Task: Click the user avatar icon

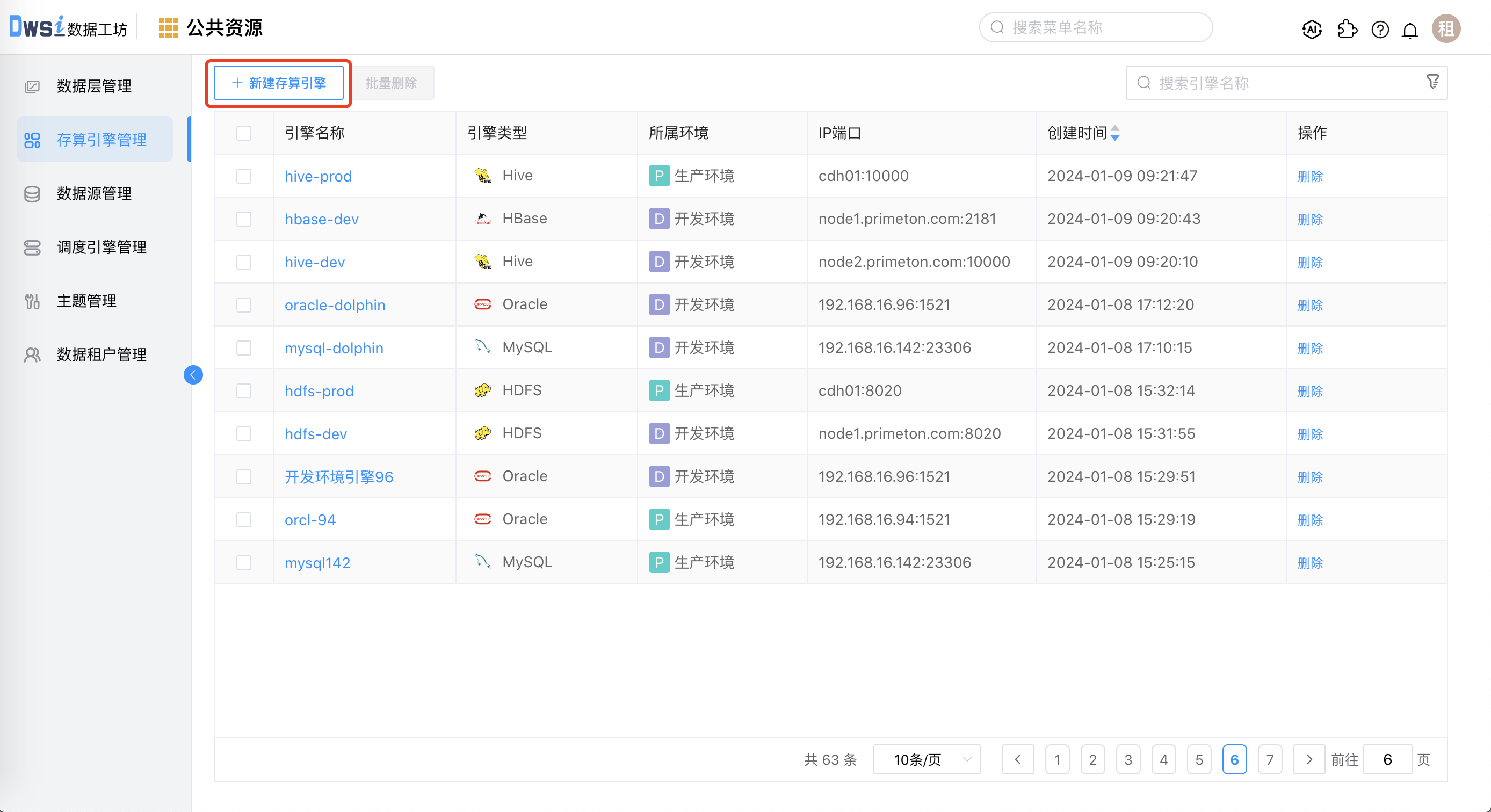Action: [x=1446, y=29]
